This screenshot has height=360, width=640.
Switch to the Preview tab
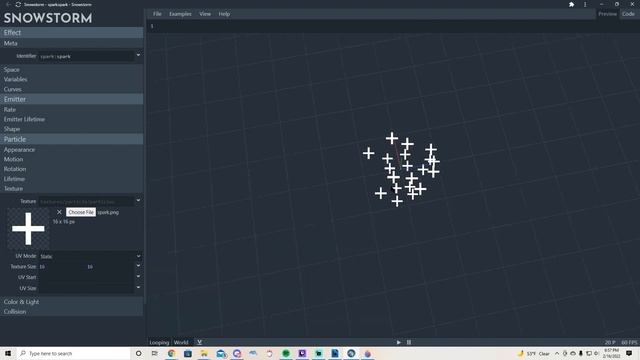tap(607, 14)
